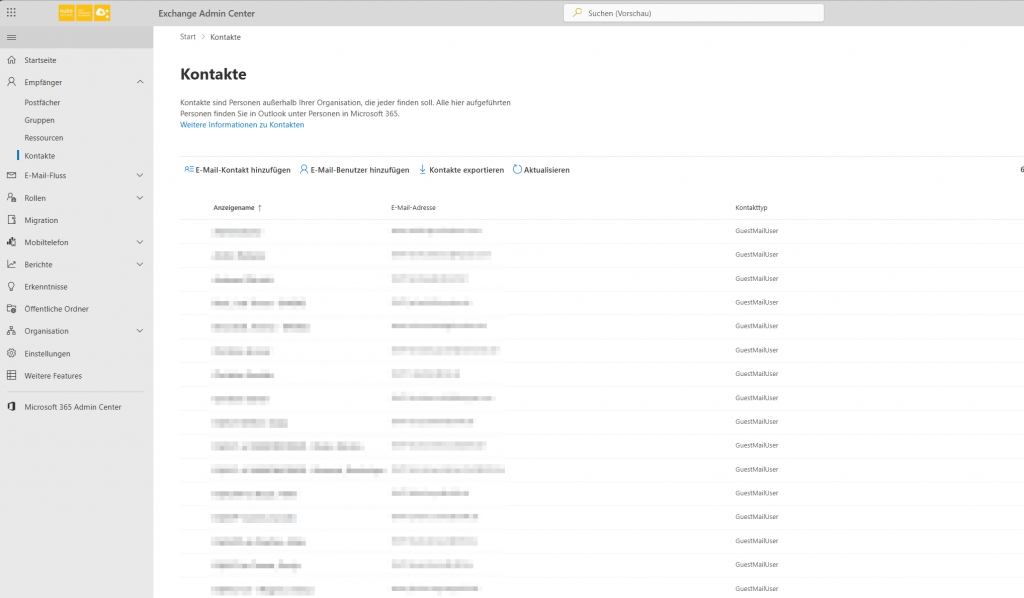Click the yellow organization logo in header
This screenshot has width=1024, height=598.
coord(84,12)
